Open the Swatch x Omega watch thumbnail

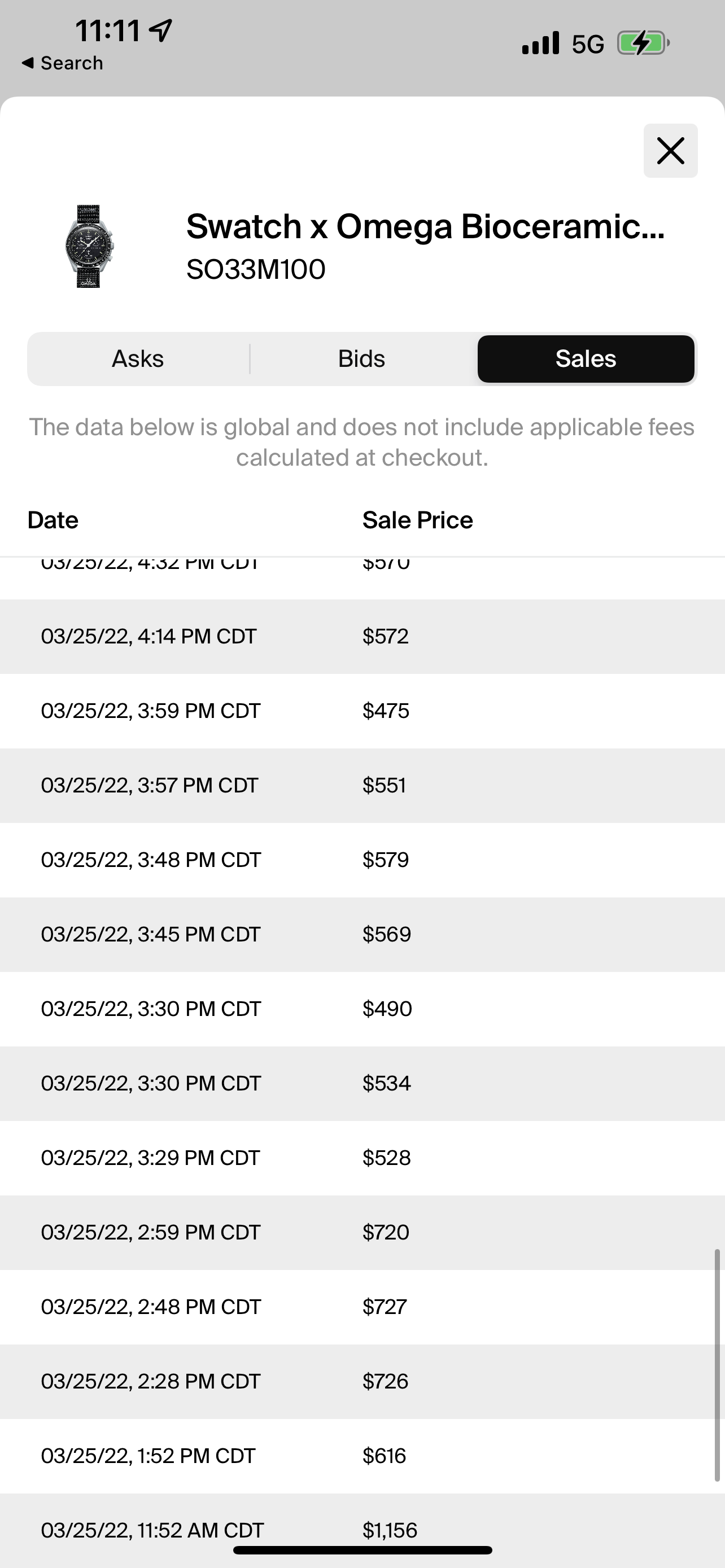(x=89, y=247)
